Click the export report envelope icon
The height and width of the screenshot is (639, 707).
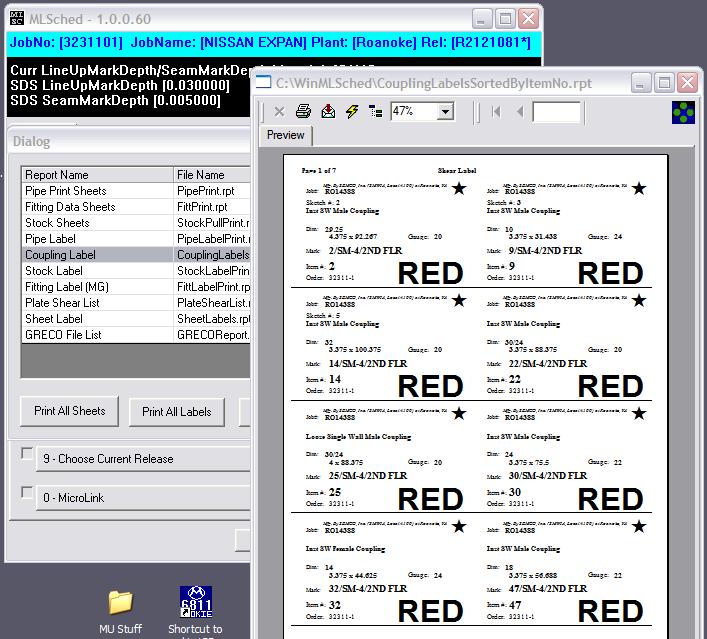(x=328, y=112)
